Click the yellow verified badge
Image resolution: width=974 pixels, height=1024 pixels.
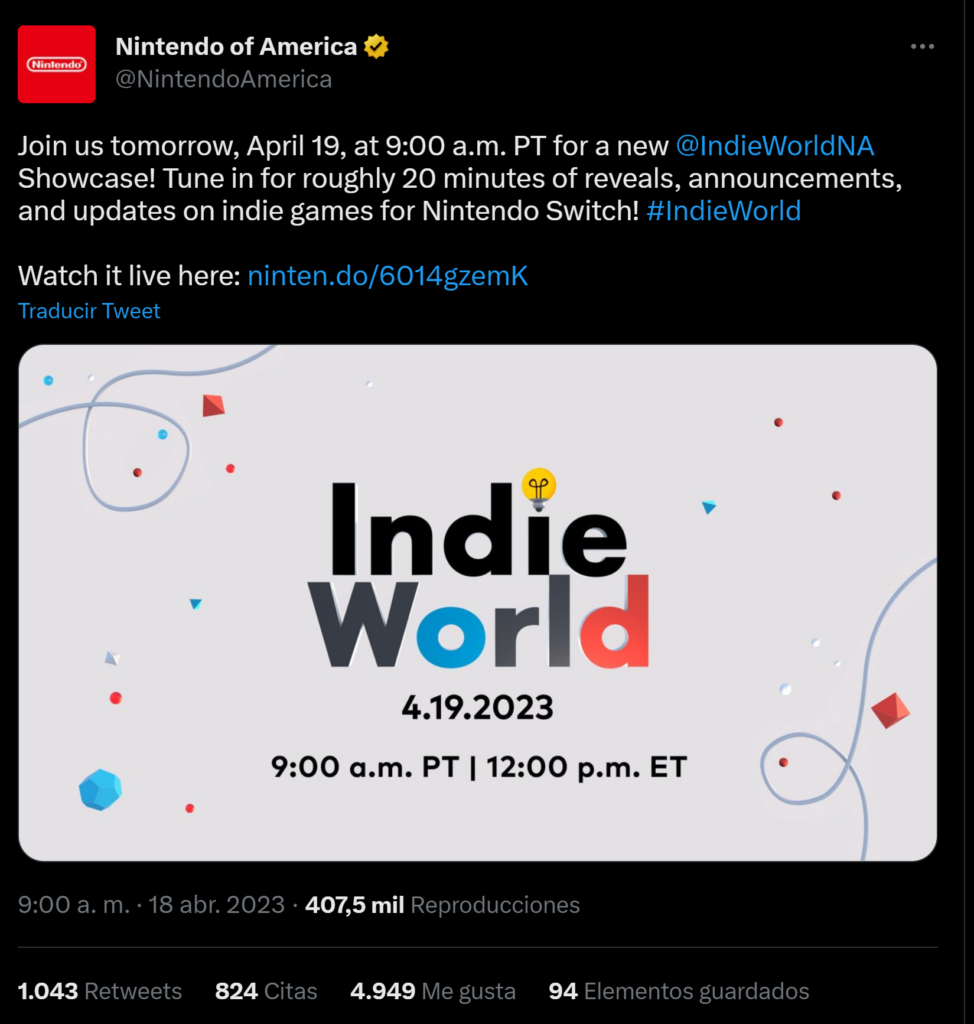[x=374, y=45]
